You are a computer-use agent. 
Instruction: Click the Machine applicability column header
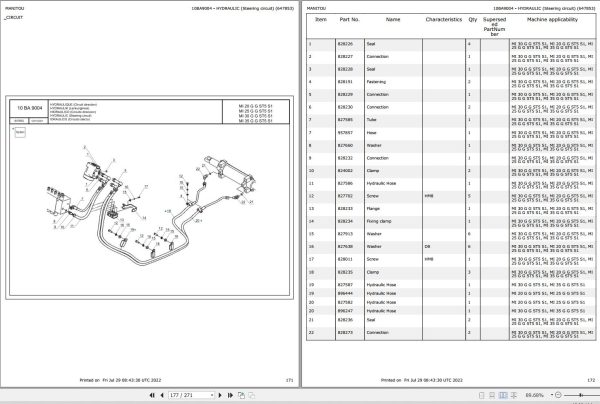[552, 20]
